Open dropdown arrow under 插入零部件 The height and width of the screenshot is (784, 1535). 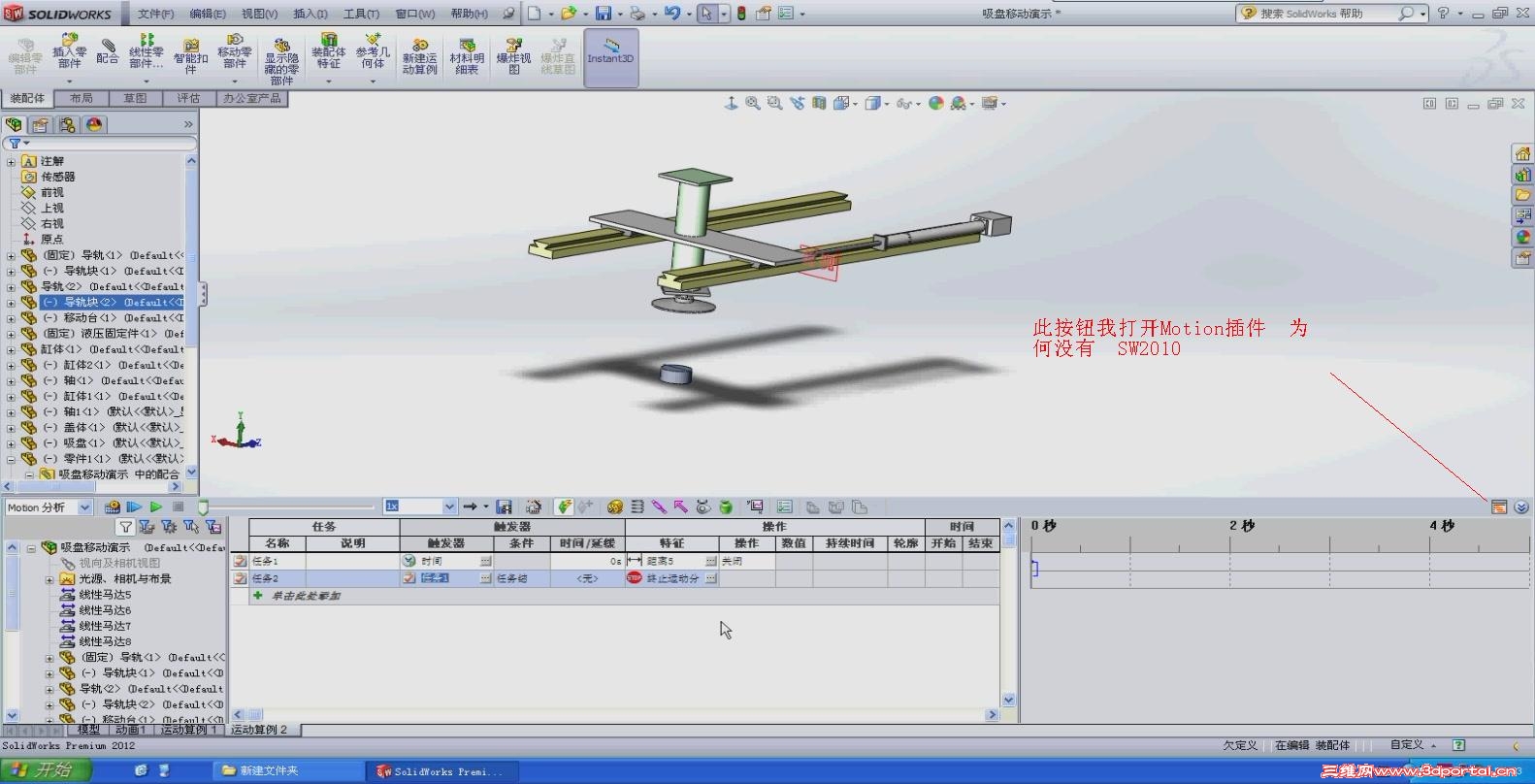tap(70, 82)
